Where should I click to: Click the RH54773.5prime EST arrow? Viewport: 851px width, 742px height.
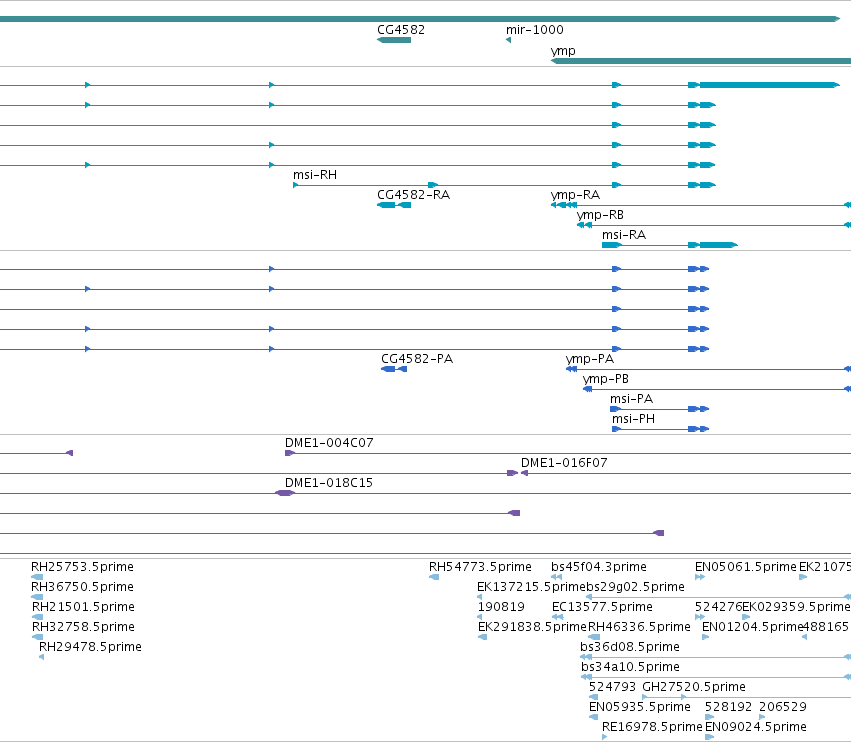pyautogui.click(x=434, y=577)
